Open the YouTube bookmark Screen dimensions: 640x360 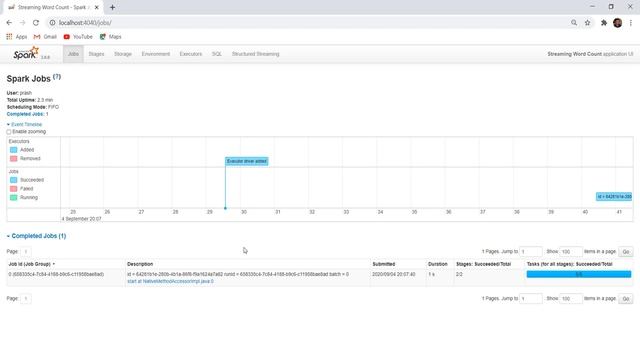pos(78,37)
